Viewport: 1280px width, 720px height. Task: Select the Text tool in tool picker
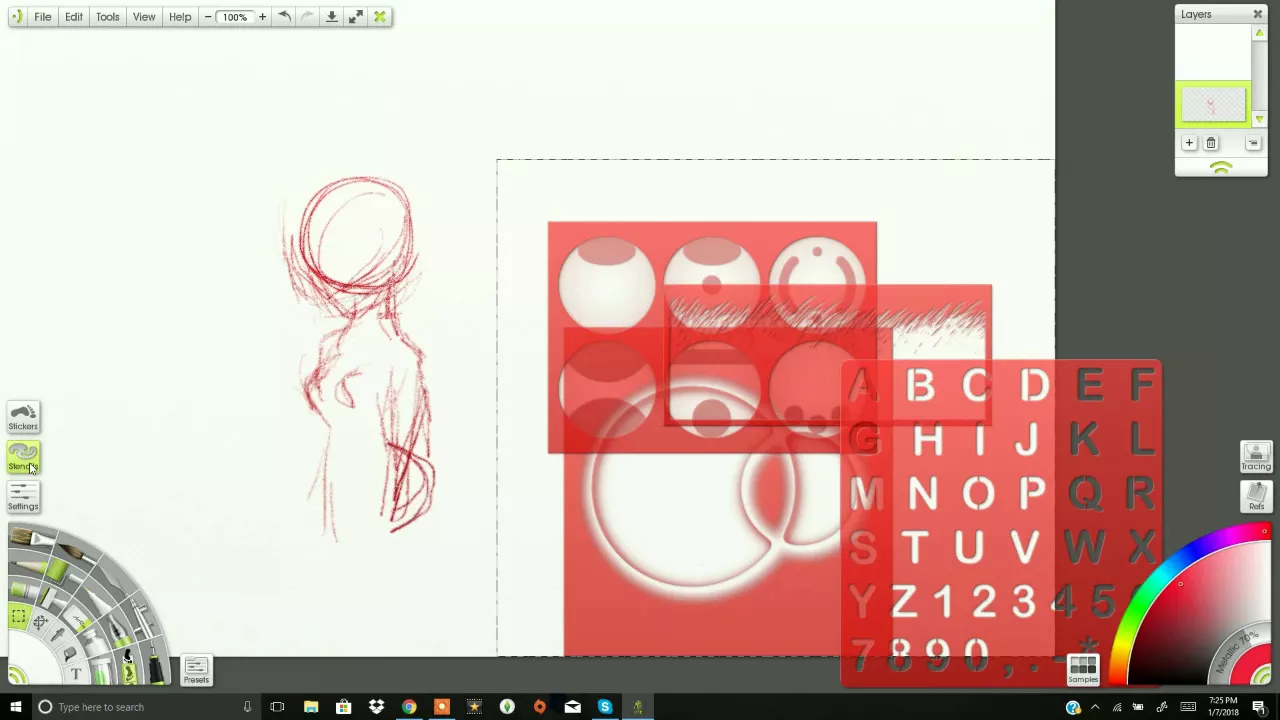[75, 673]
